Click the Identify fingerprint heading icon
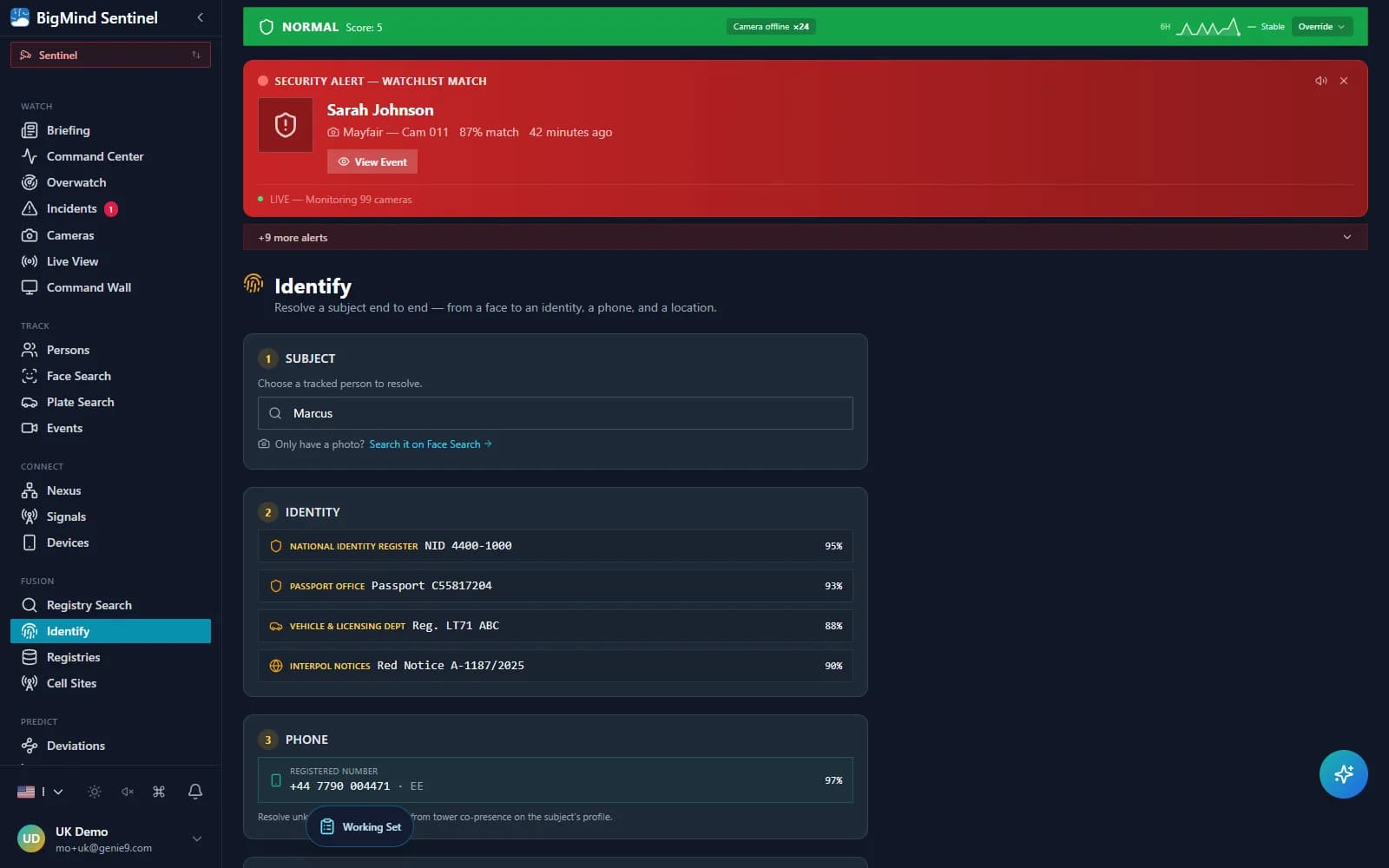Screen dimensions: 1389x868 point(253,283)
